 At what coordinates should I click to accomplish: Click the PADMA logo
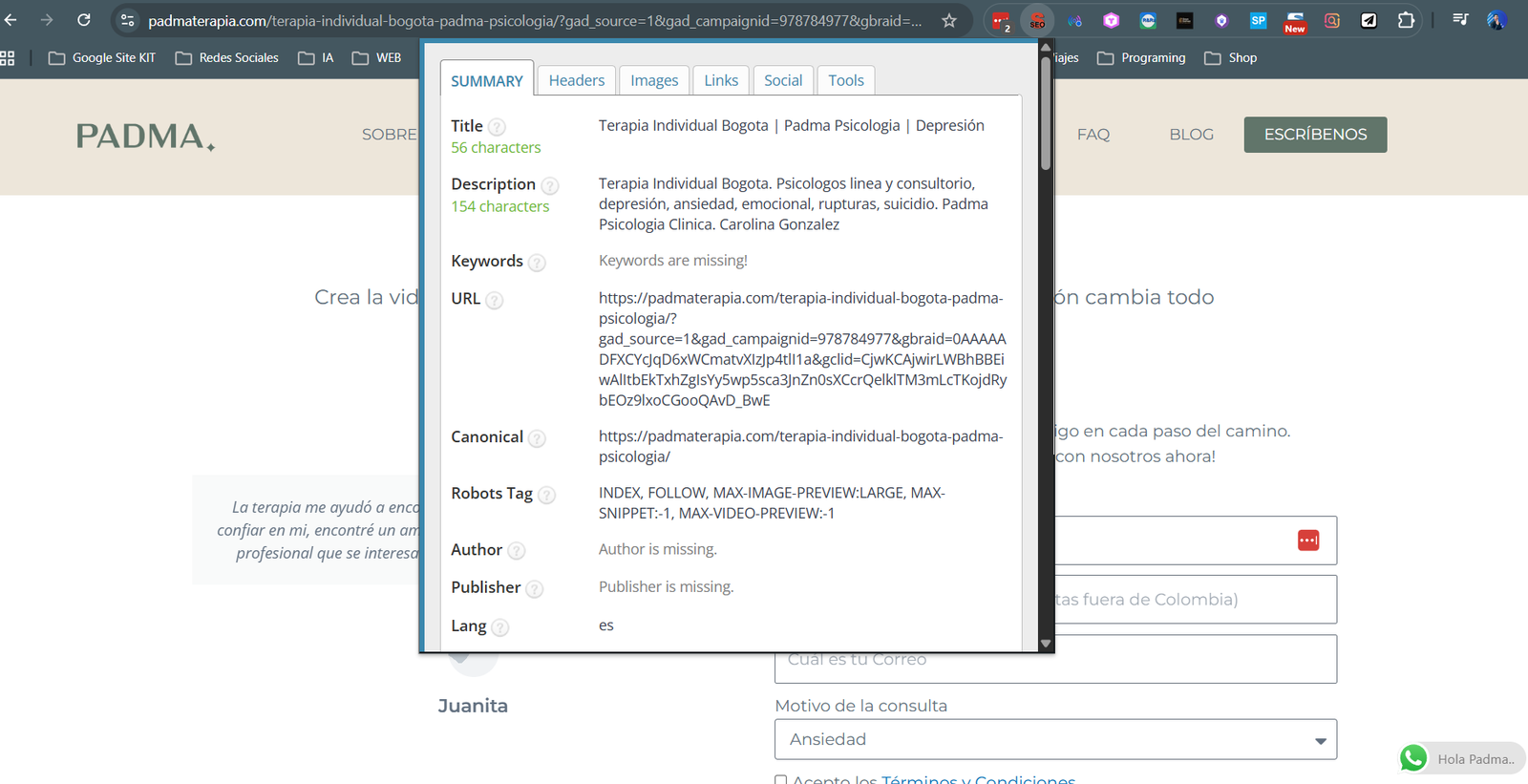tap(145, 136)
